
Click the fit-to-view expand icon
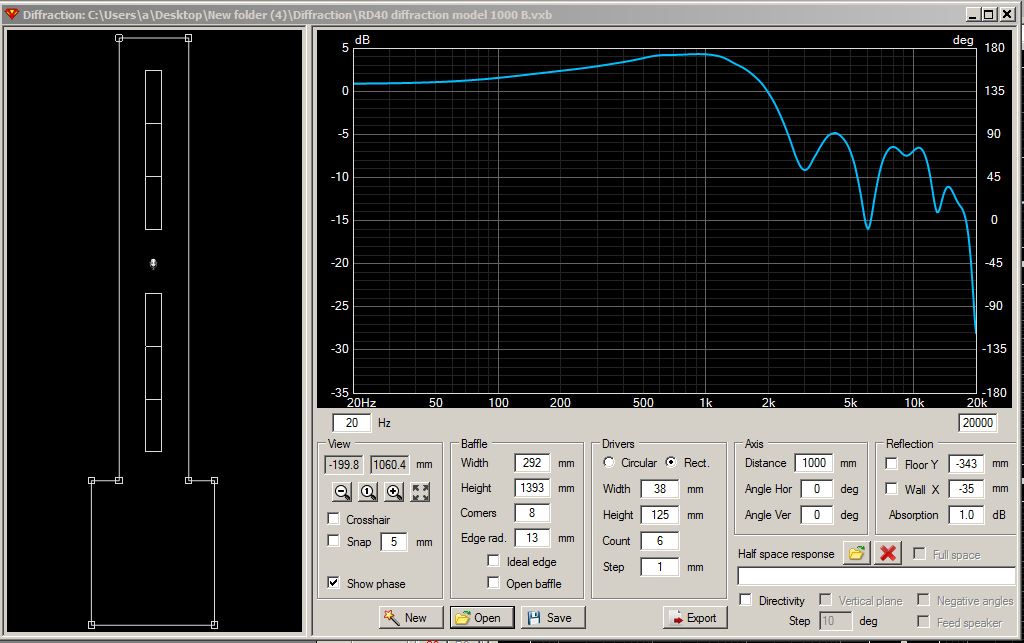(421, 492)
